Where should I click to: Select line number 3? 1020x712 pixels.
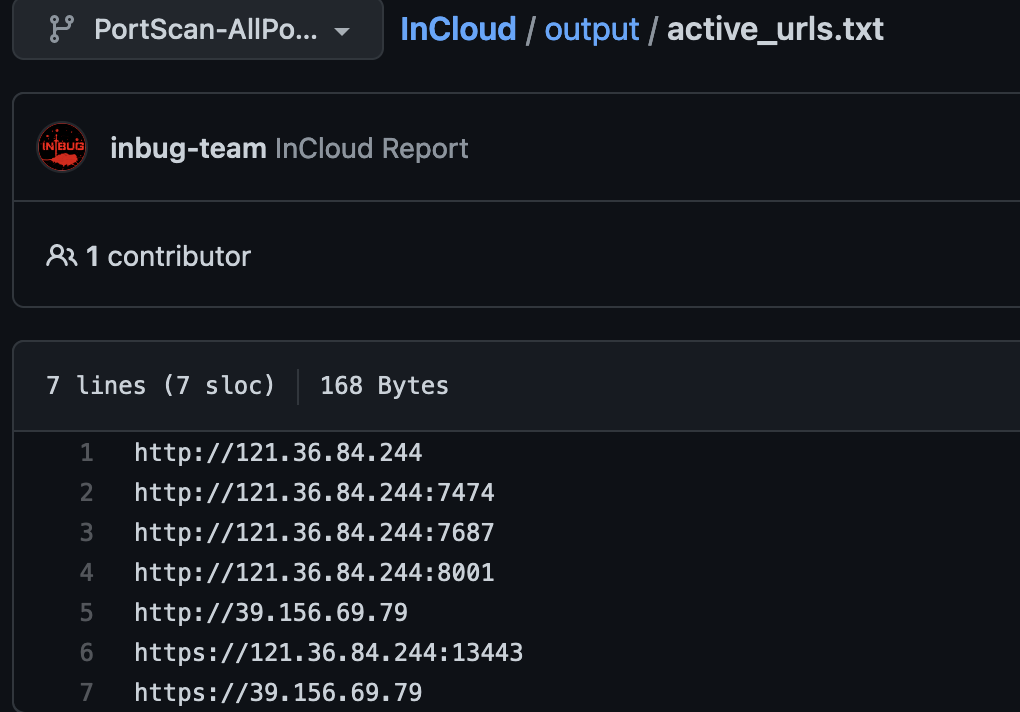pos(87,533)
